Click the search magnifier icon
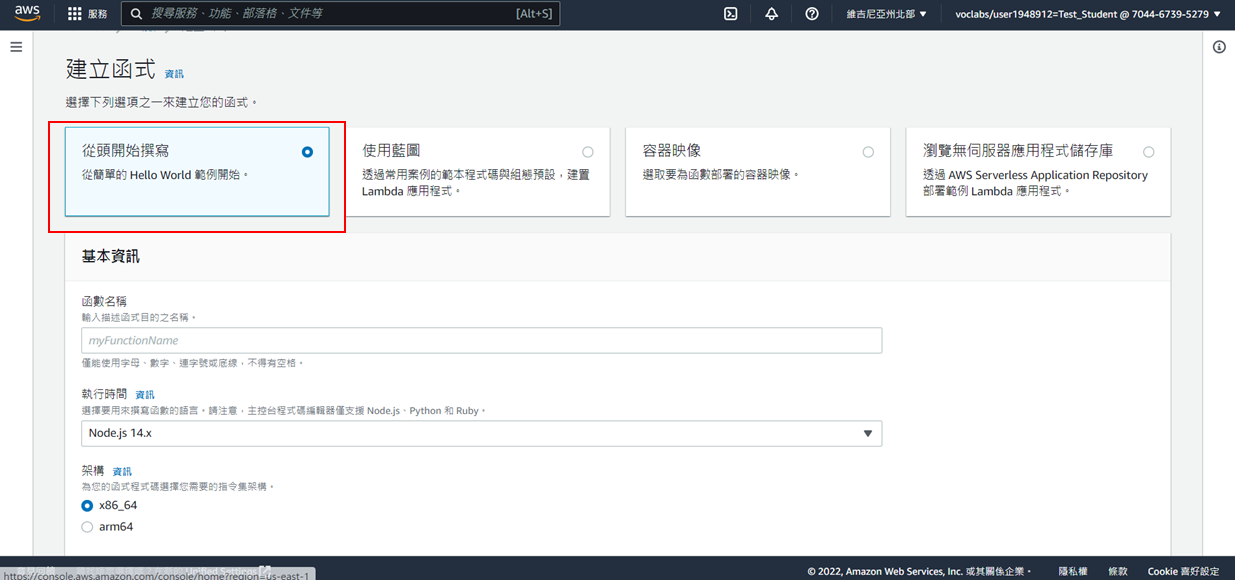The width and height of the screenshot is (1235, 580). pyautogui.click(x=136, y=14)
